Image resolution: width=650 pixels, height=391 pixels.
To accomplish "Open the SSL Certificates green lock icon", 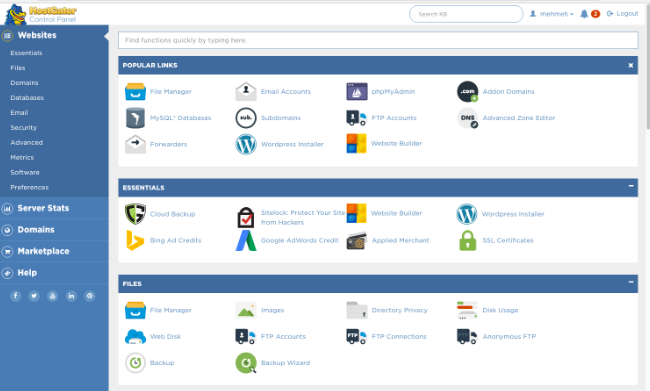I will tap(468, 240).
